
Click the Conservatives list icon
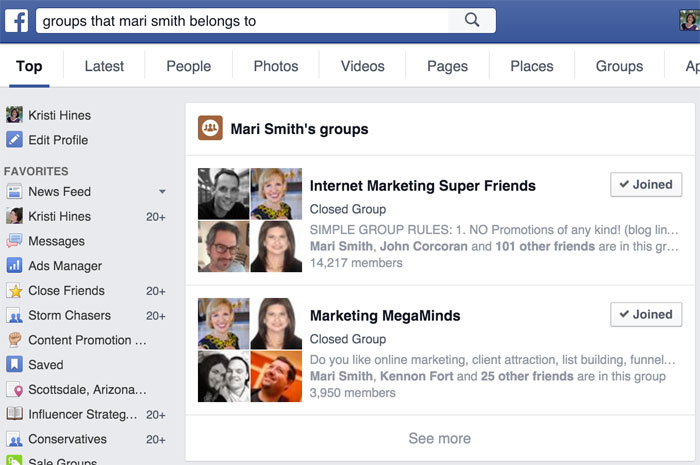(x=14, y=439)
